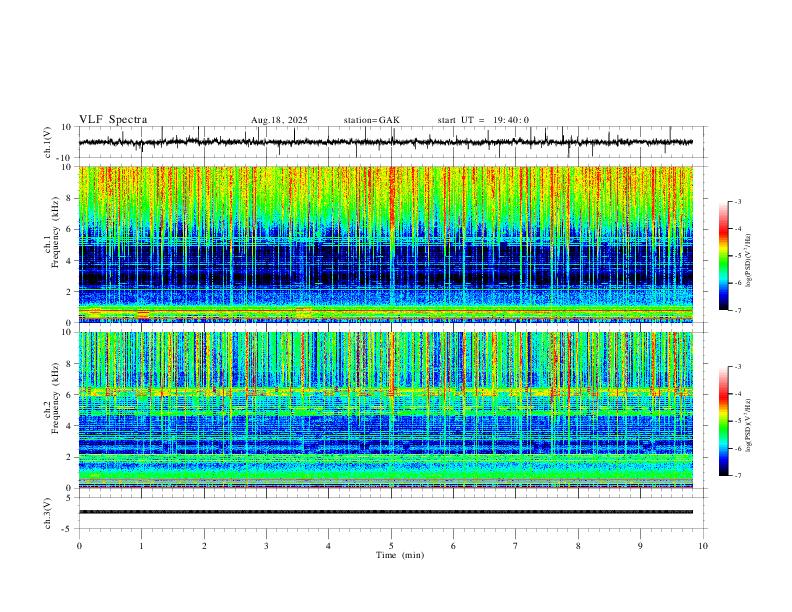Image resolution: width=792 pixels, height=612 pixels.
Task: Click the last time axis tick label "10"
Action: click(x=703, y=546)
